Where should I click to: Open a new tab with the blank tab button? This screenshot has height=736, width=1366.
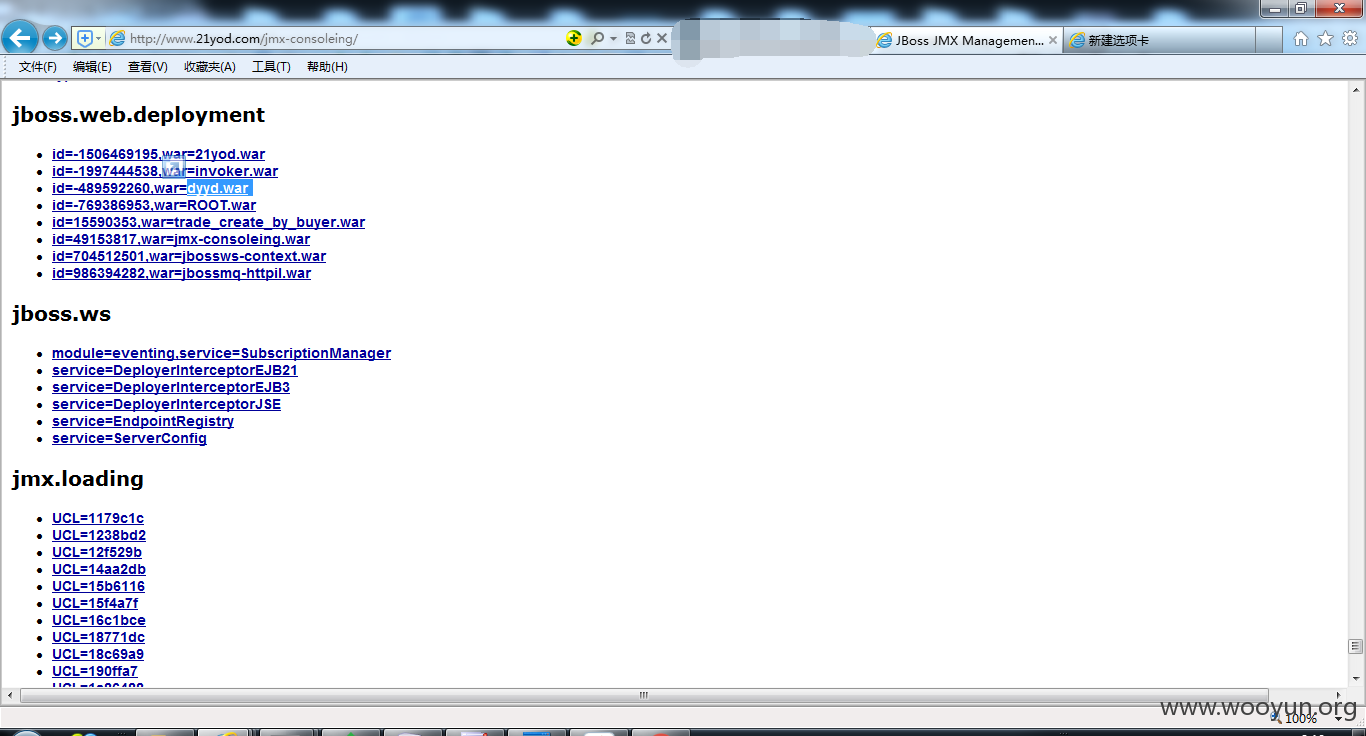1269,41
